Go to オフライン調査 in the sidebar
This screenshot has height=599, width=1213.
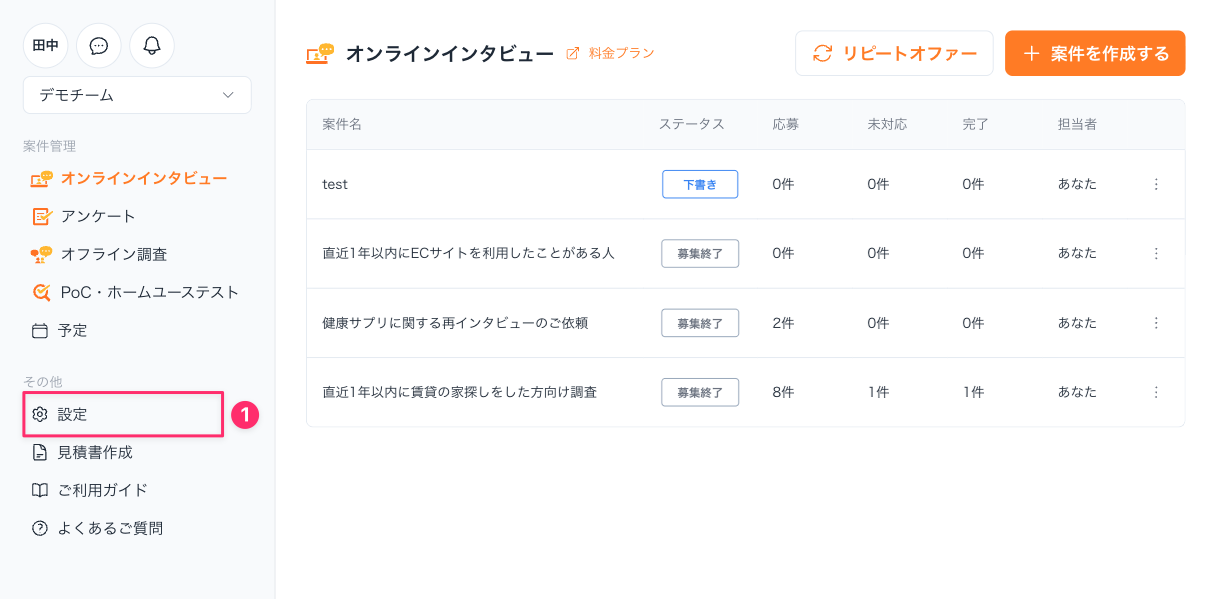pyautogui.click(x=113, y=254)
